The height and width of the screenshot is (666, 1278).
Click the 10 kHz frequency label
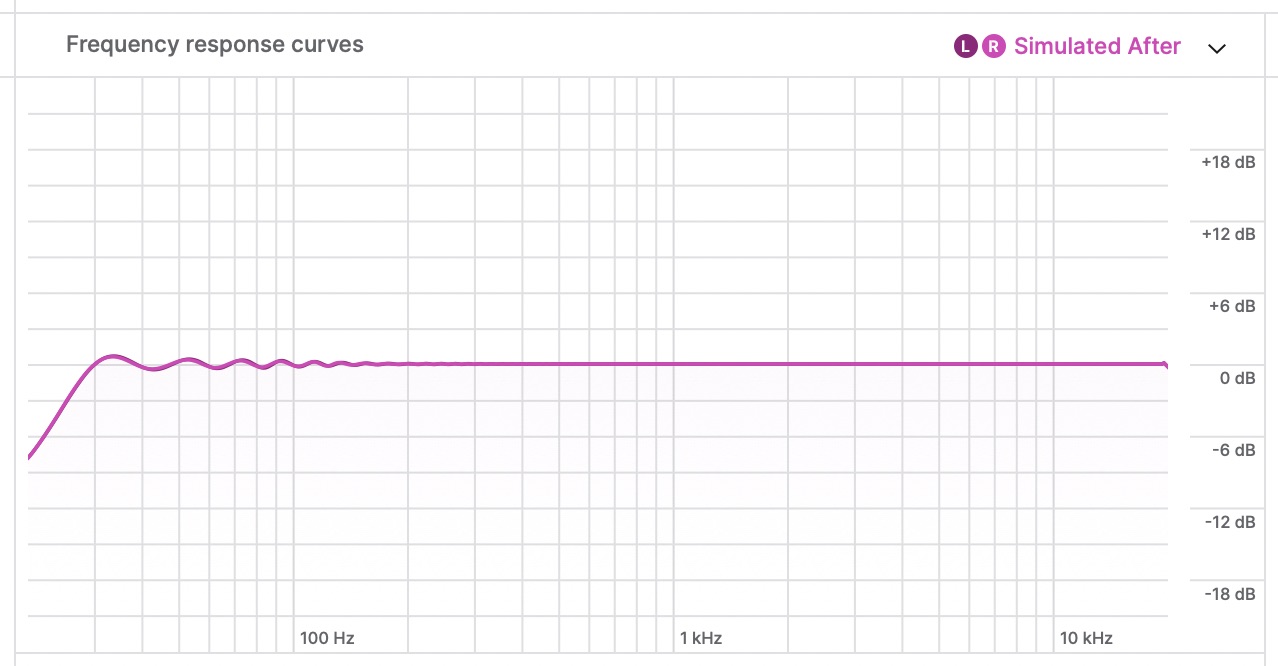pyautogui.click(x=1086, y=638)
